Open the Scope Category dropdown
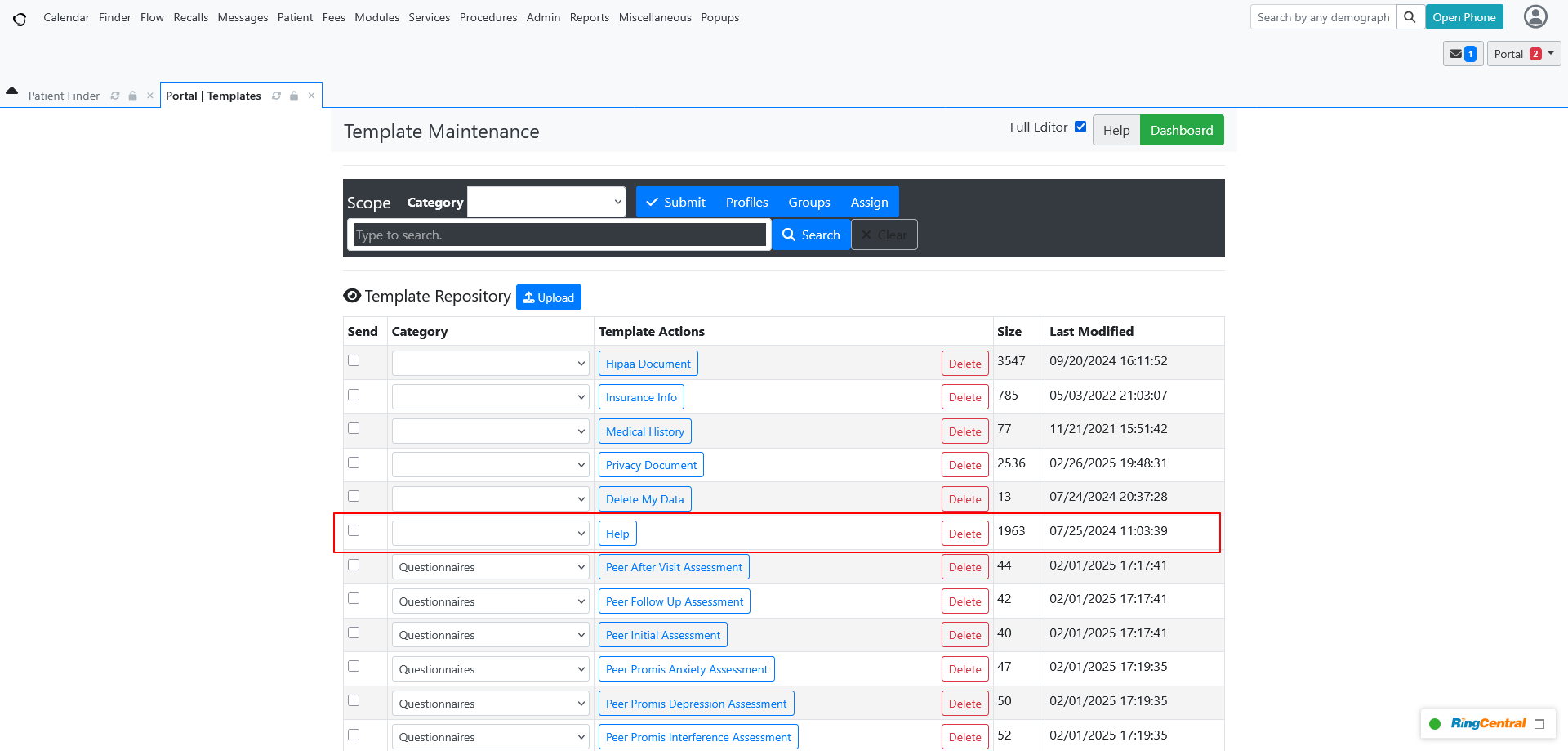 click(546, 202)
